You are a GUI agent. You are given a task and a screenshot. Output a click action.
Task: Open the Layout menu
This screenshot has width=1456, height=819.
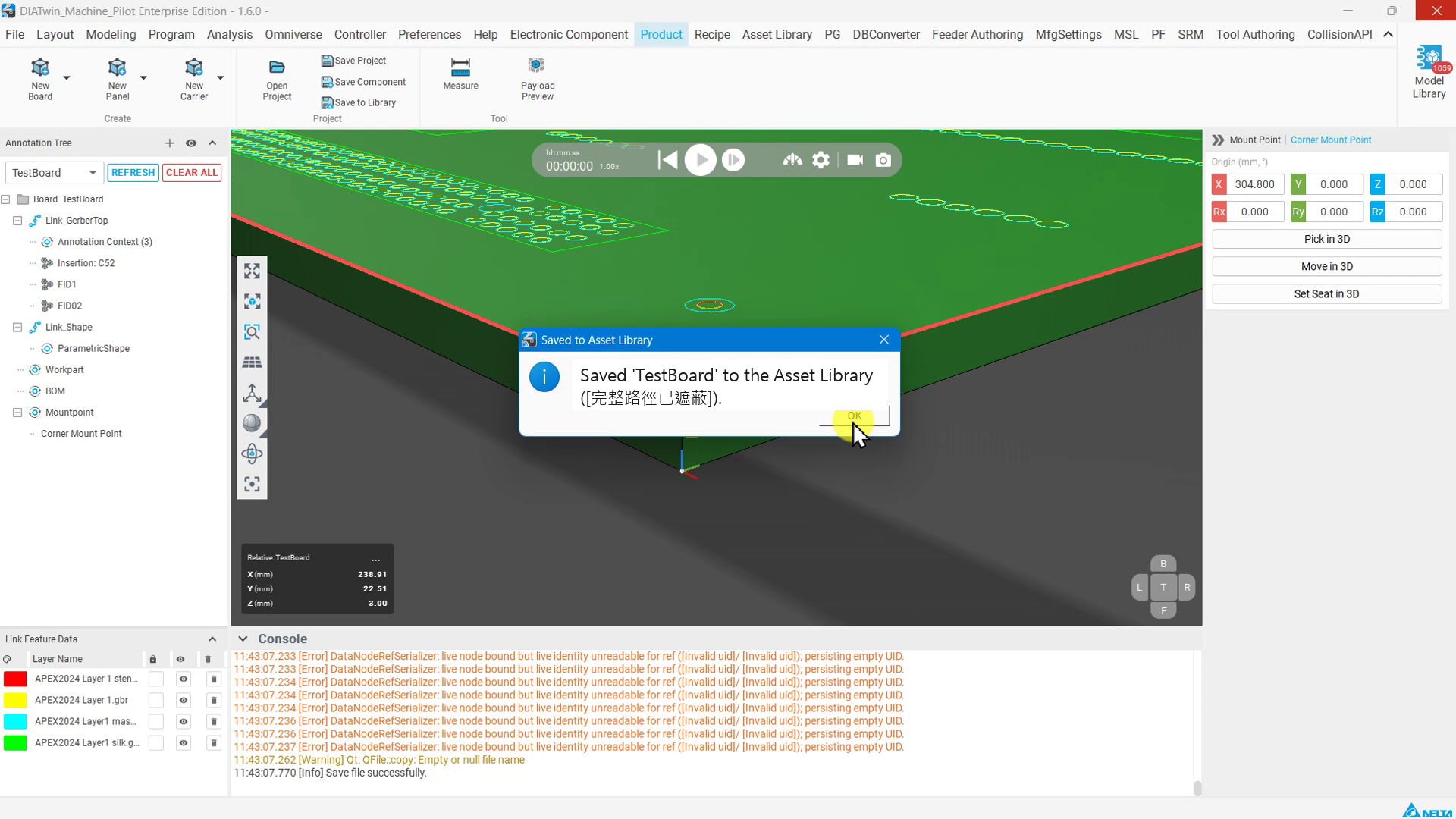[55, 35]
